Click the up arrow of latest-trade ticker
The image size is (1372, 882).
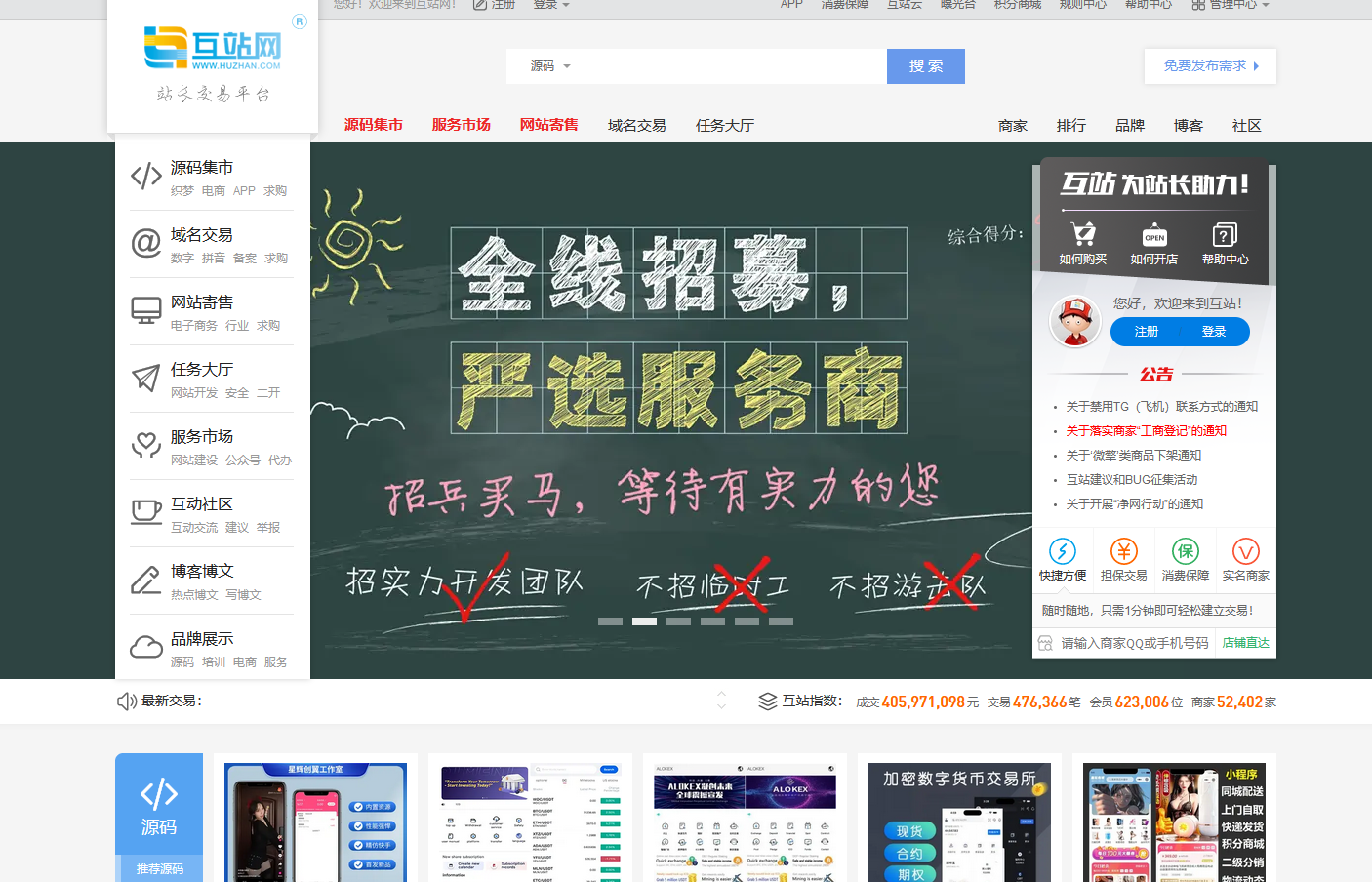(x=722, y=694)
